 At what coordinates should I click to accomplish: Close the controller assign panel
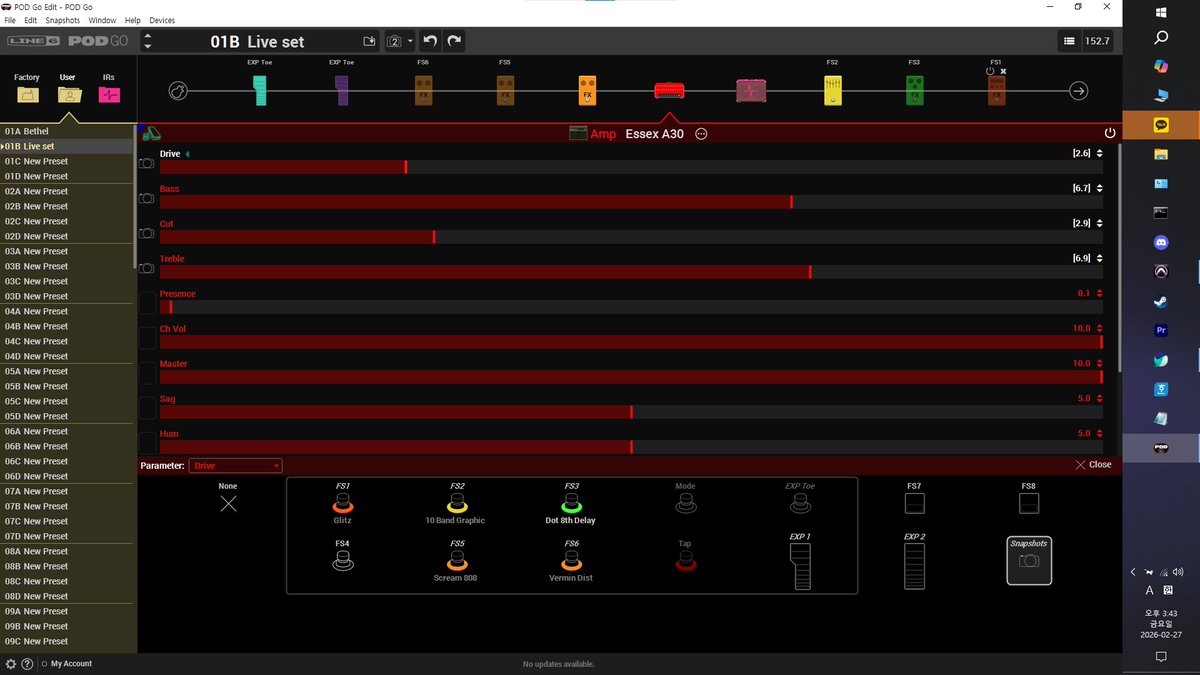click(1093, 465)
